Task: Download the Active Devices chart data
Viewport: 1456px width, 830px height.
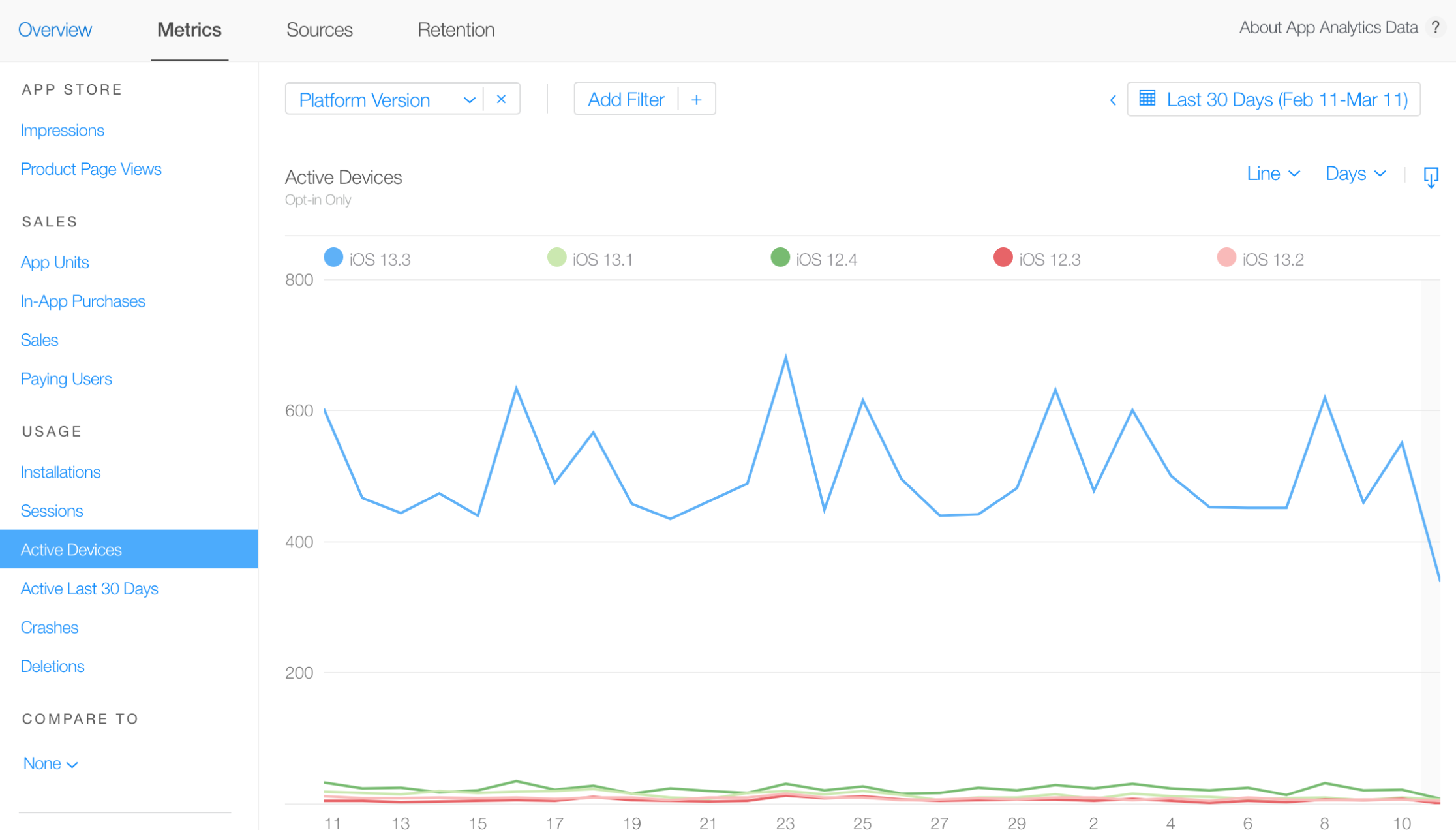Action: click(x=1431, y=176)
